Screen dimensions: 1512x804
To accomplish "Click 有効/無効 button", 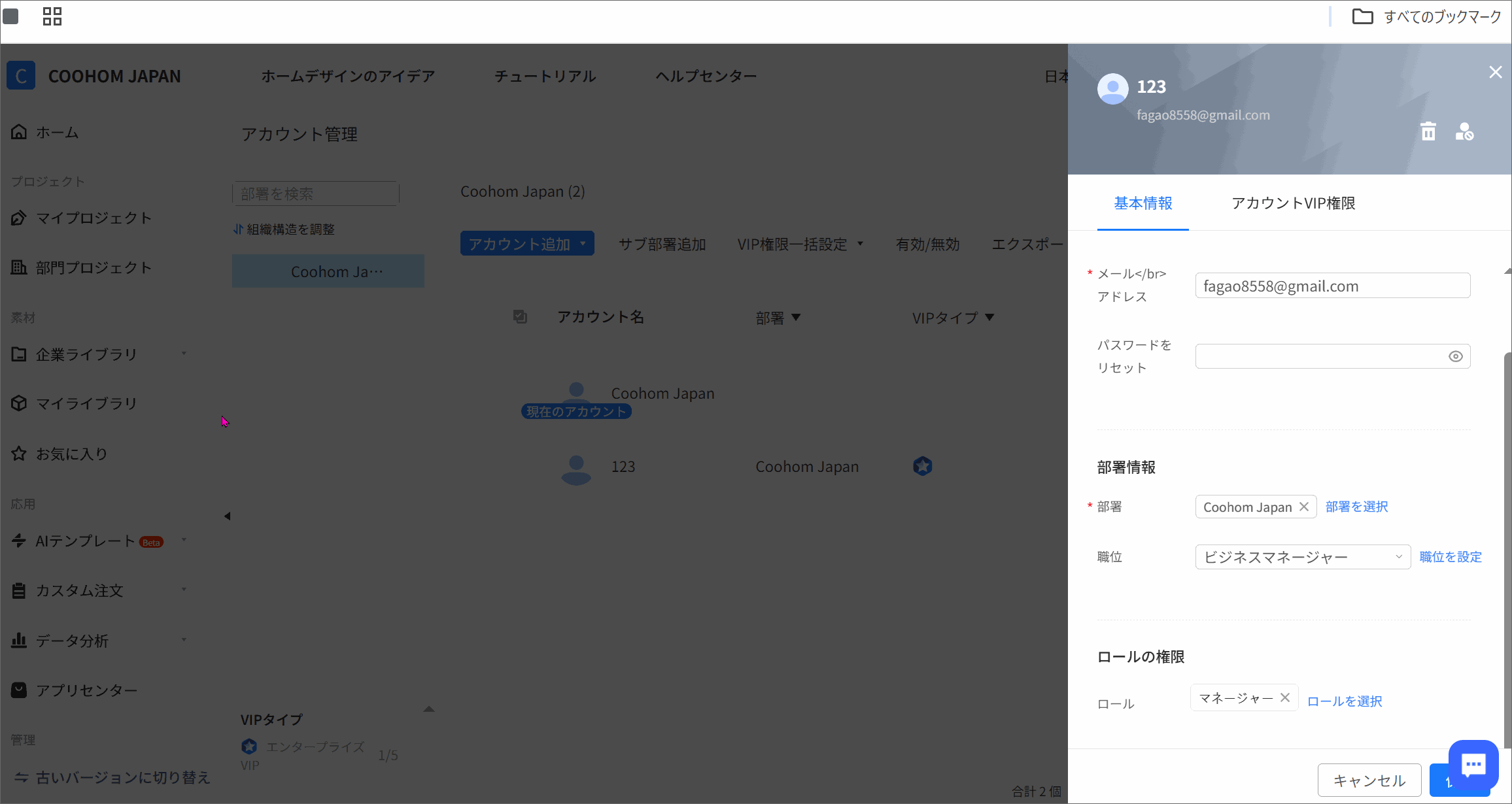I will coord(927,244).
